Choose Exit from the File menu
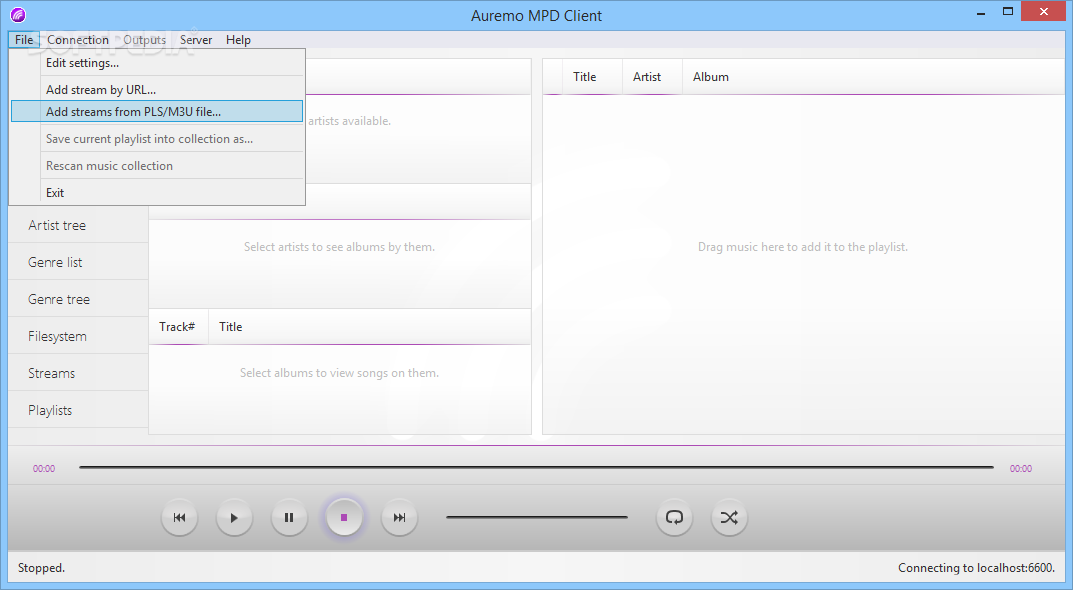The width and height of the screenshot is (1073, 590). 157,192
